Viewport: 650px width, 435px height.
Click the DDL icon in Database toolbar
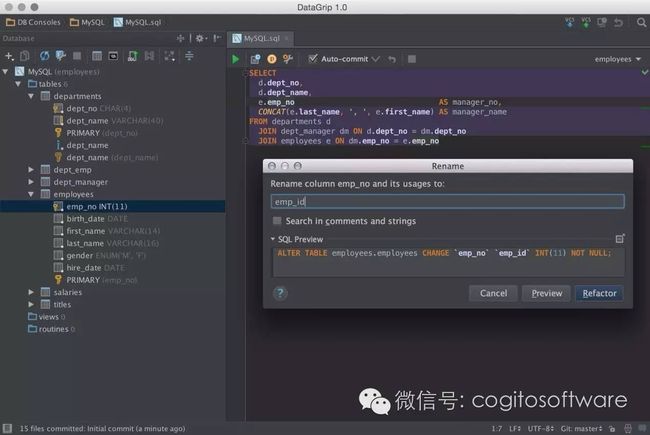click(x=133, y=56)
